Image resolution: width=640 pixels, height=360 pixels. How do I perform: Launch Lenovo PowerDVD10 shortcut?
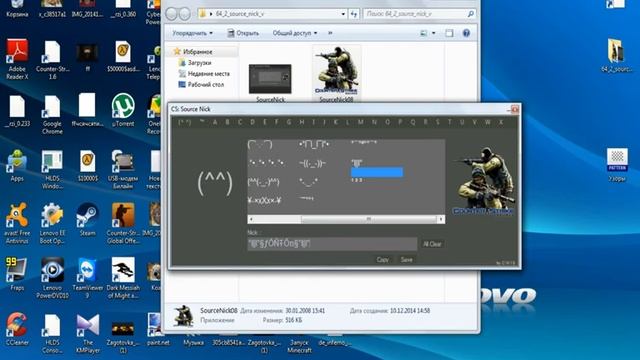[x=52, y=278]
